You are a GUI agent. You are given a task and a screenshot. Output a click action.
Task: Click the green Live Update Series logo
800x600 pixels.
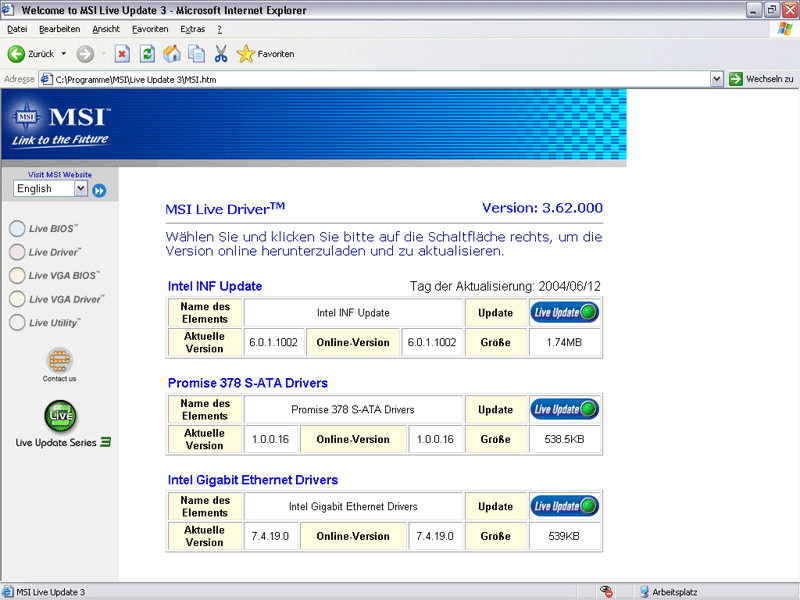60,416
